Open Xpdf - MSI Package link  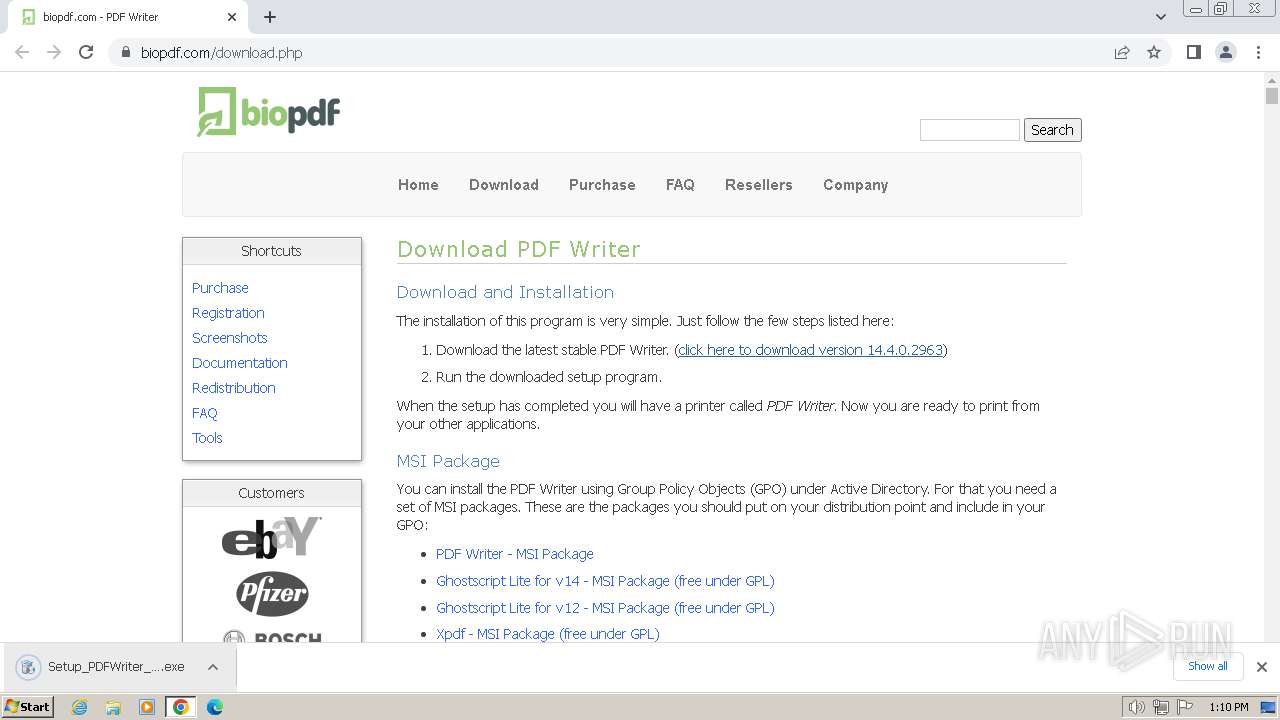(548, 634)
